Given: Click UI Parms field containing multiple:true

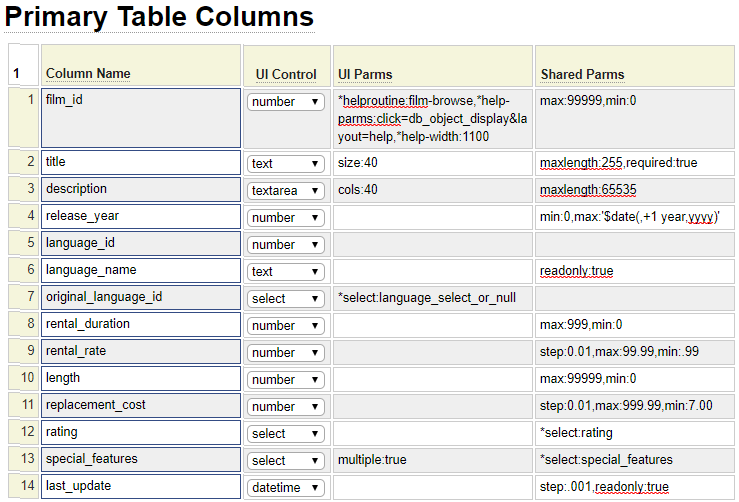Looking at the screenshot, I should click(432, 460).
